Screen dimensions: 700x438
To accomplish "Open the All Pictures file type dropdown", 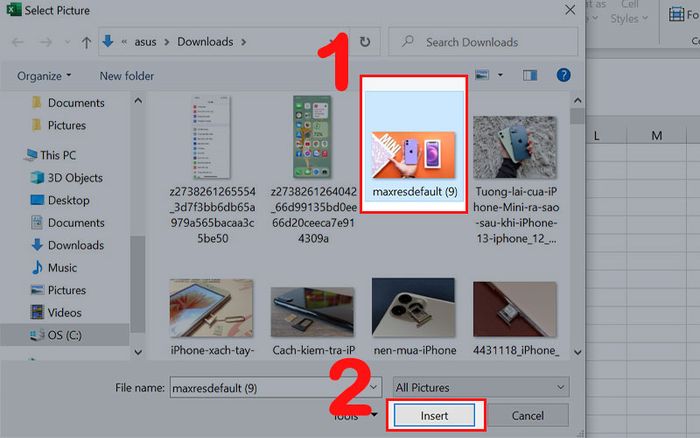I will (481, 388).
